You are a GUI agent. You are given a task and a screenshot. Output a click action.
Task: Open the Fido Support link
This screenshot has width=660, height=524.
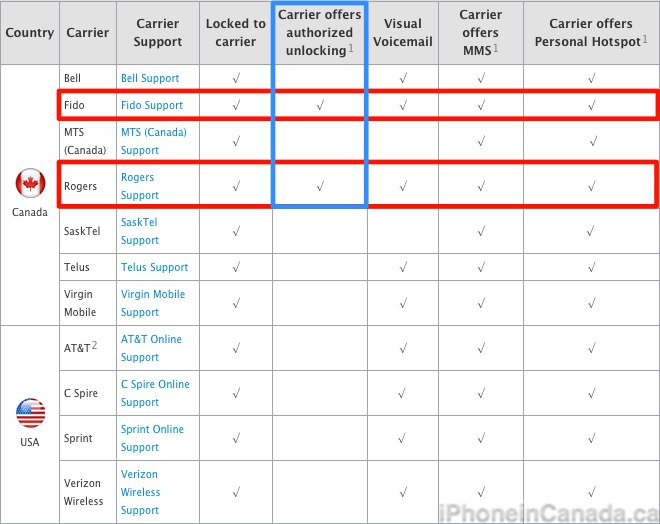click(152, 105)
